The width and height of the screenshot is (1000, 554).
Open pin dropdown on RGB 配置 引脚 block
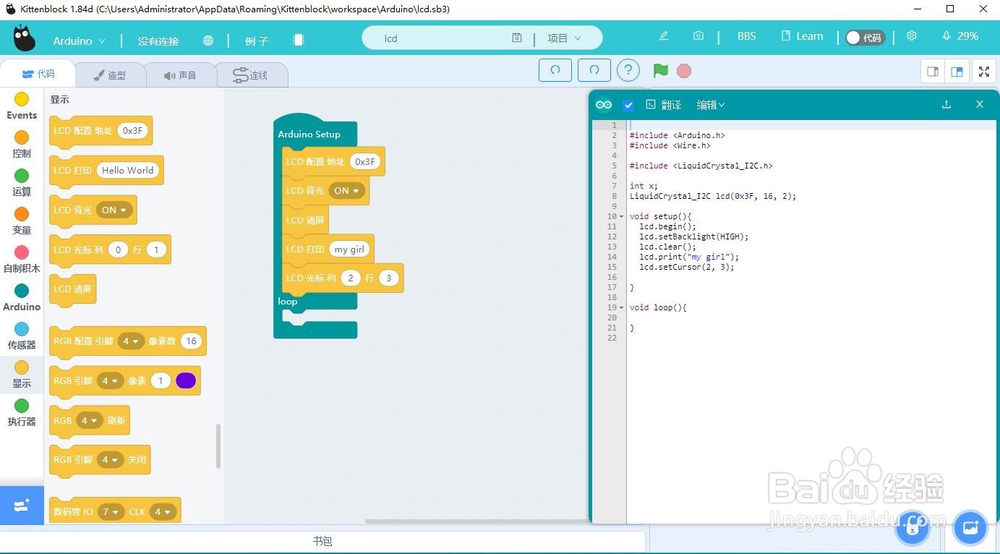(x=130, y=341)
